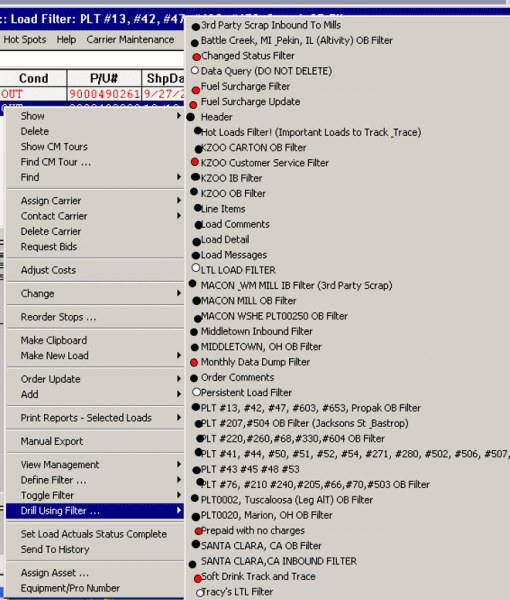The height and width of the screenshot is (600, 510).
Task: Open the Help menu
Action: click(x=66, y=39)
